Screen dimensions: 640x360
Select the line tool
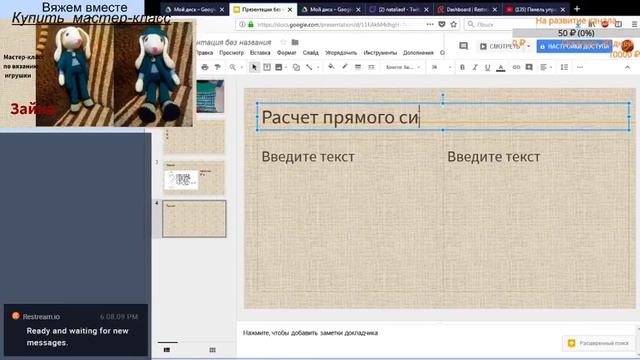click(309, 67)
